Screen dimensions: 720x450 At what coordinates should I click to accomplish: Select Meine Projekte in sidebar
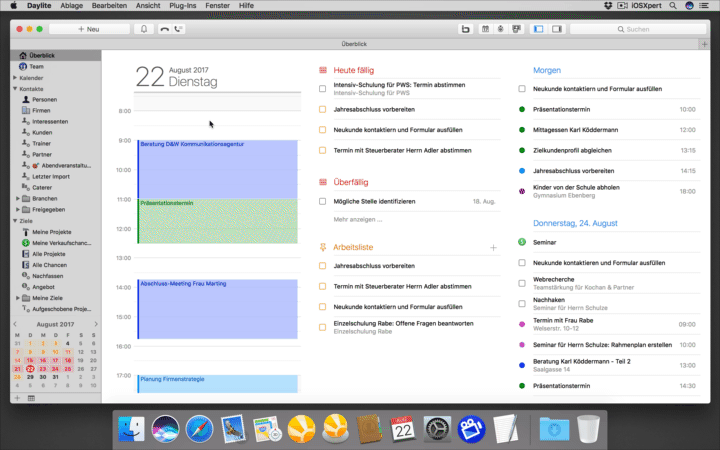tap(54, 232)
